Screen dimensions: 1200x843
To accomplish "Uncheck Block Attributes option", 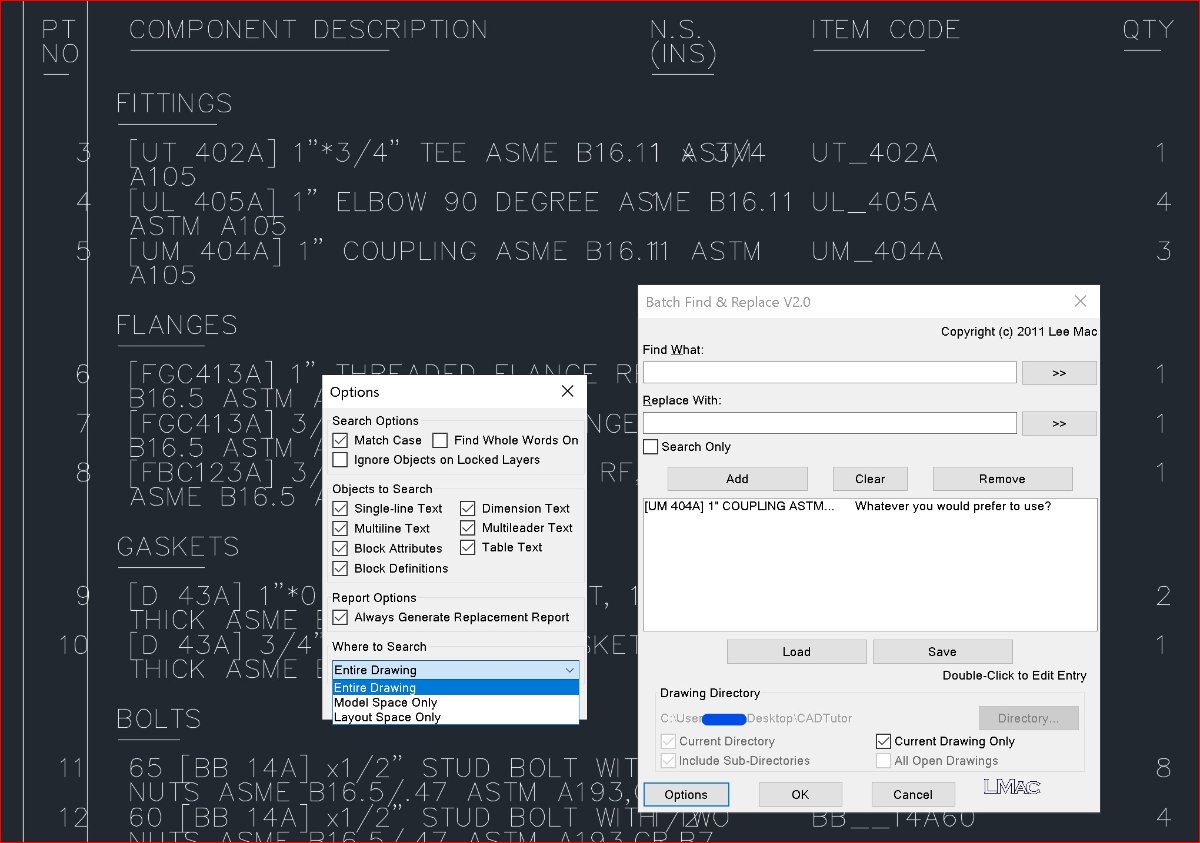I will tap(340, 548).
